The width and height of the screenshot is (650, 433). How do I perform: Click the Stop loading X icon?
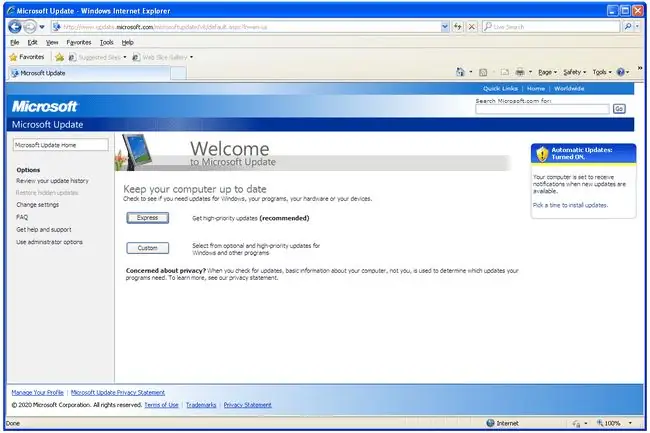471,27
